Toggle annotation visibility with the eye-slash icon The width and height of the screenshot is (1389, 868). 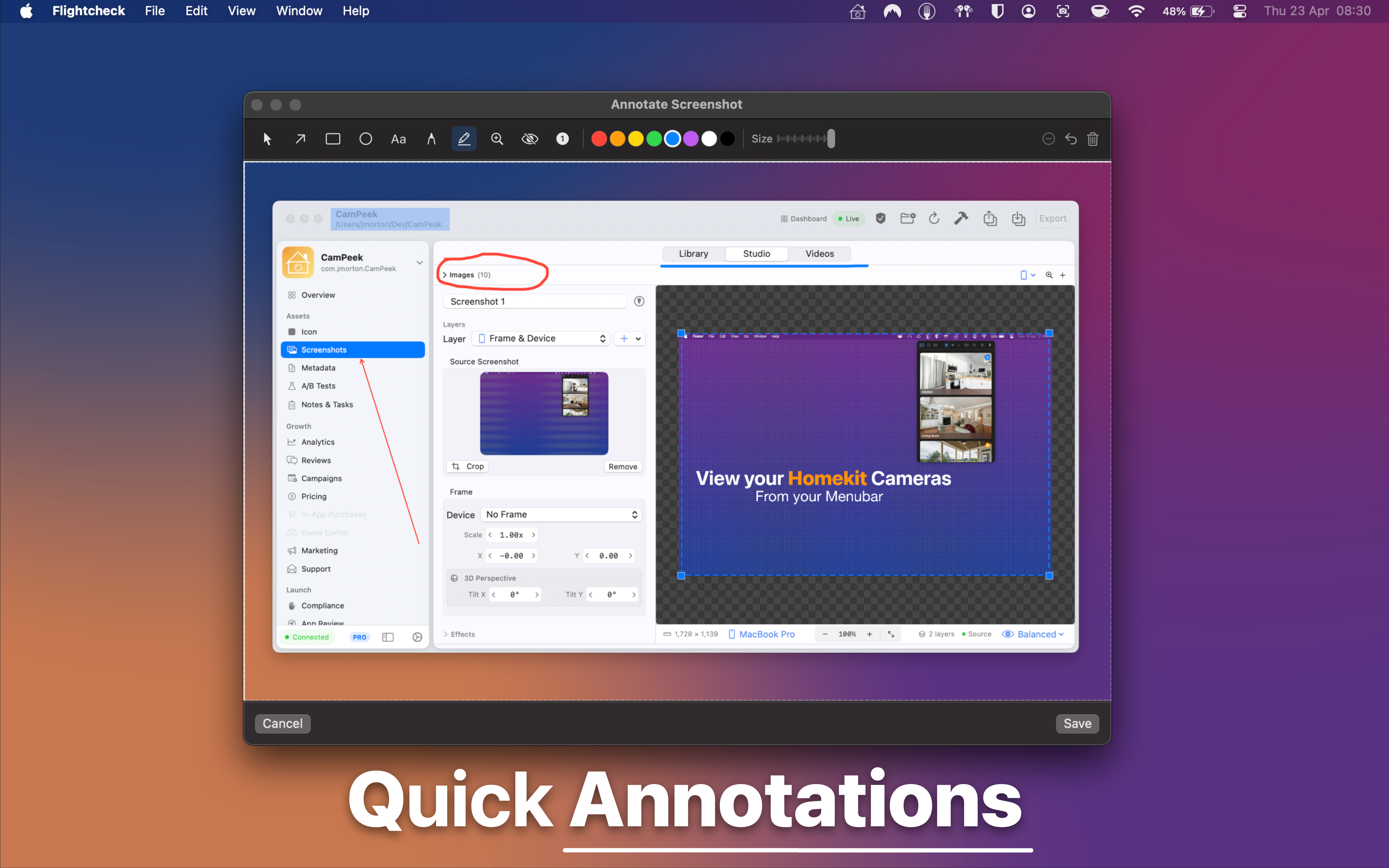[529, 138]
